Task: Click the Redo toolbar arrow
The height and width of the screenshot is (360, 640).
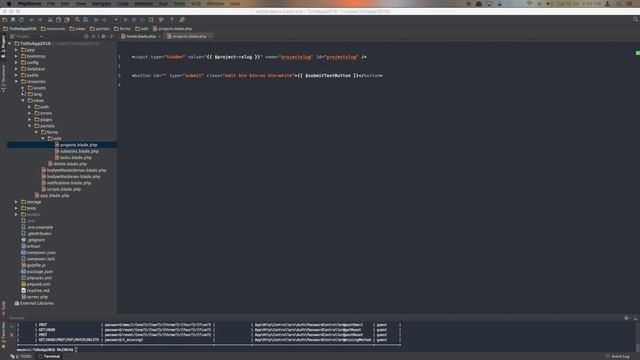Action: pyautogui.click(x=40, y=20)
